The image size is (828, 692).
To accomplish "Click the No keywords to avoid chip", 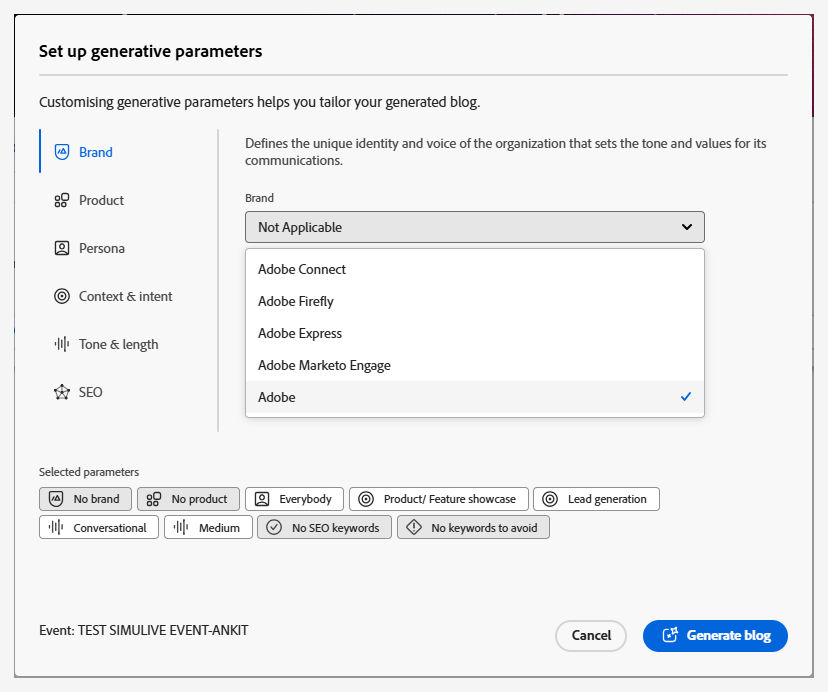I will pos(473,527).
